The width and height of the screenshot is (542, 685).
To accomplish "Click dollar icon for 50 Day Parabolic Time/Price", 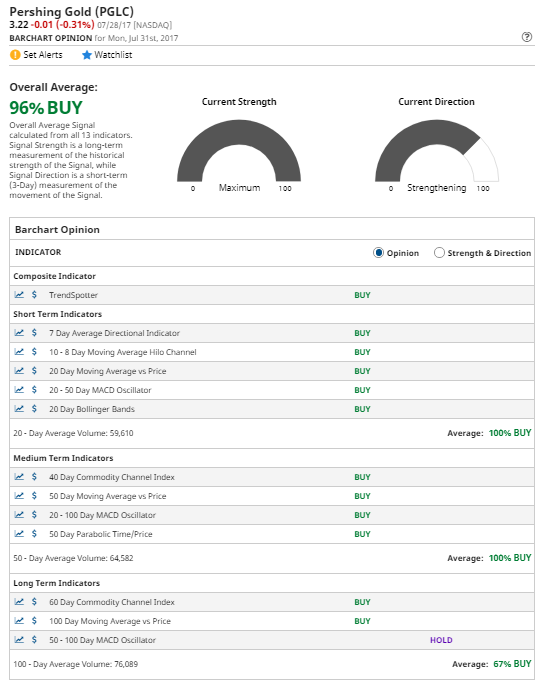I will point(34,533).
